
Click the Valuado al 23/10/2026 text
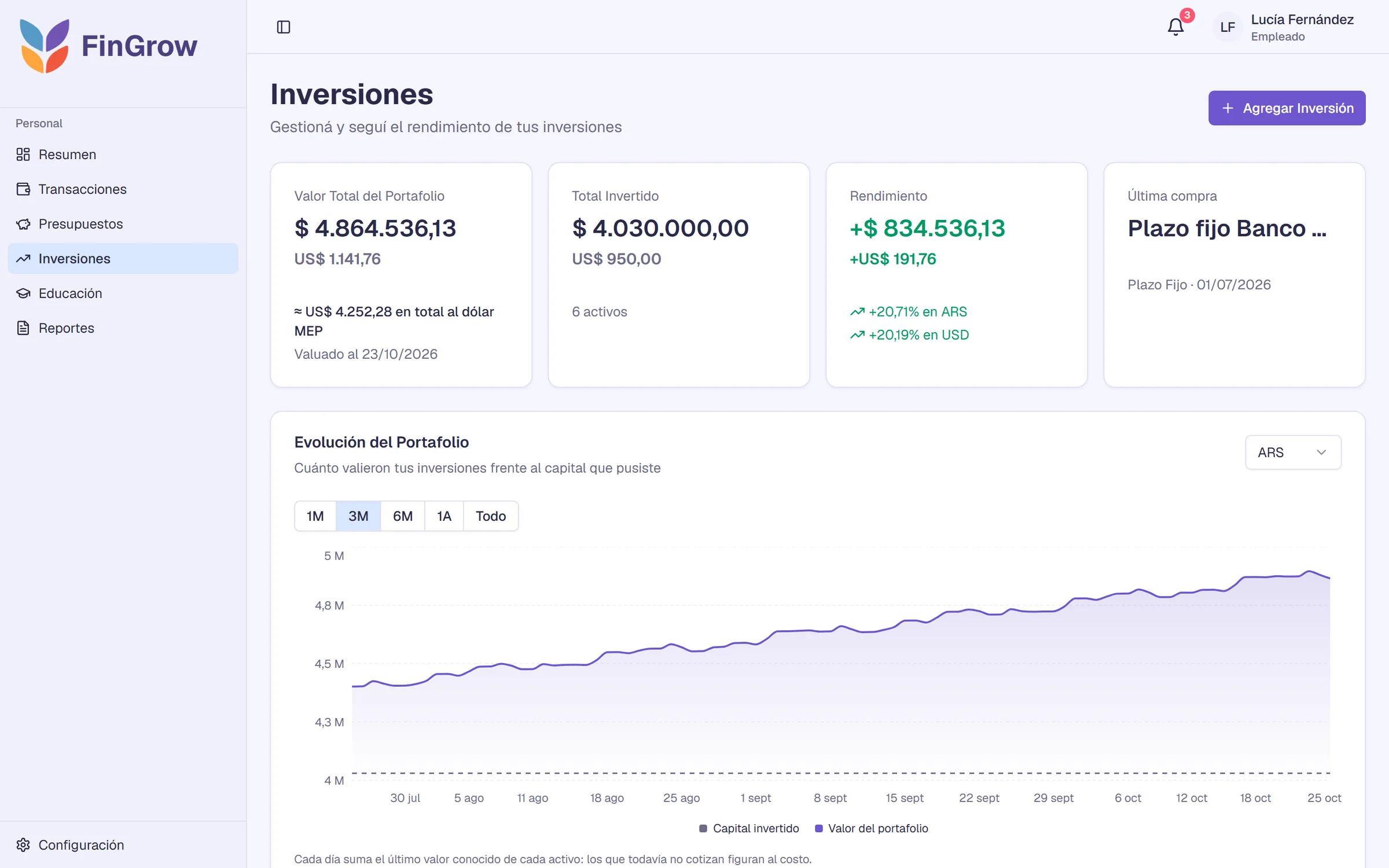366,354
